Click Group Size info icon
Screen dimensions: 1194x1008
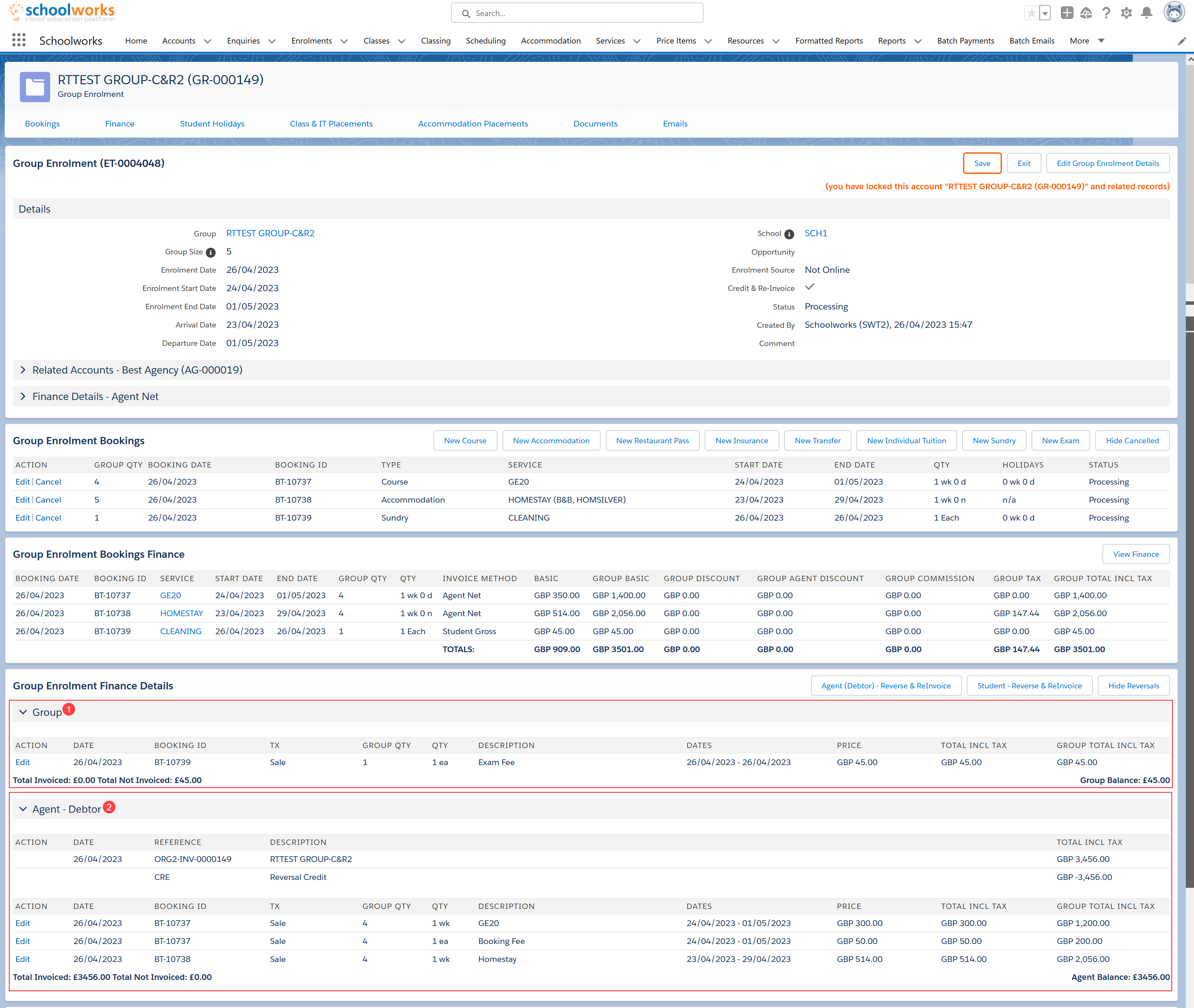click(211, 253)
